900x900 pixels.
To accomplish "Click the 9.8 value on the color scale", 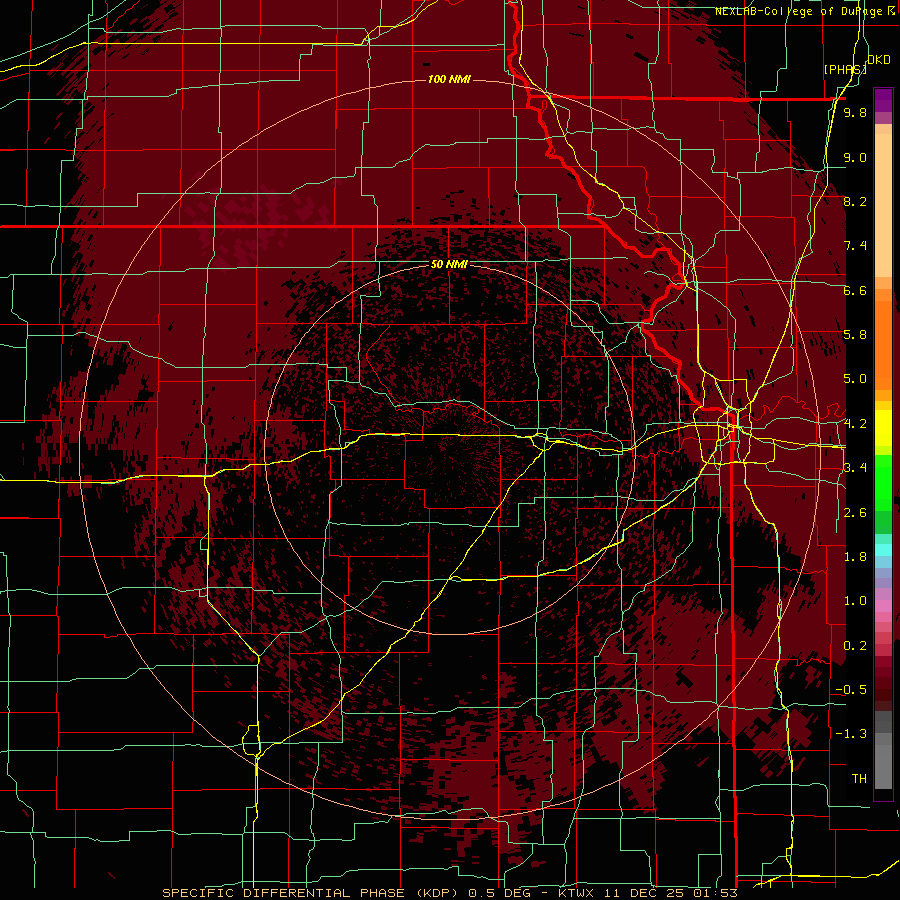I will (855, 113).
